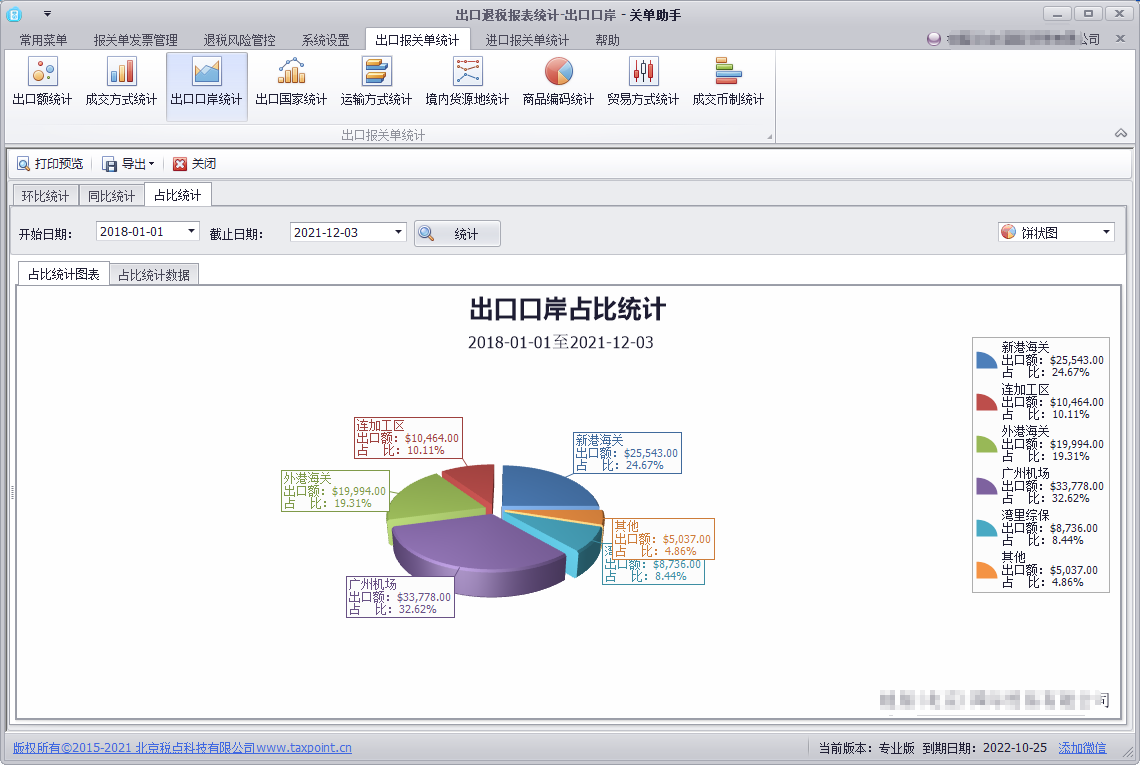Click the 打印预览 print preview button
The height and width of the screenshot is (765, 1140).
point(50,164)
